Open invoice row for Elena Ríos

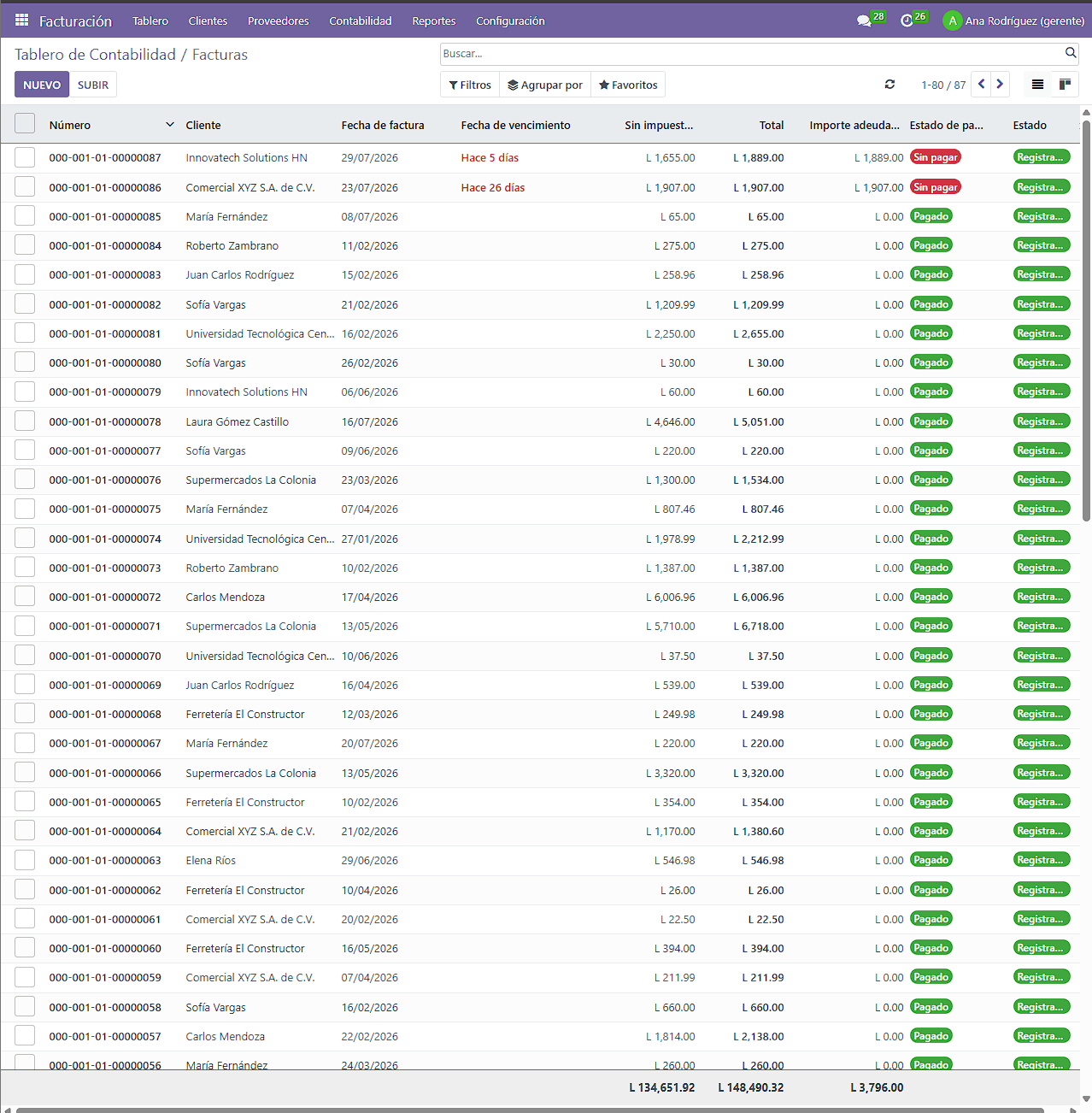pos(542,860)
